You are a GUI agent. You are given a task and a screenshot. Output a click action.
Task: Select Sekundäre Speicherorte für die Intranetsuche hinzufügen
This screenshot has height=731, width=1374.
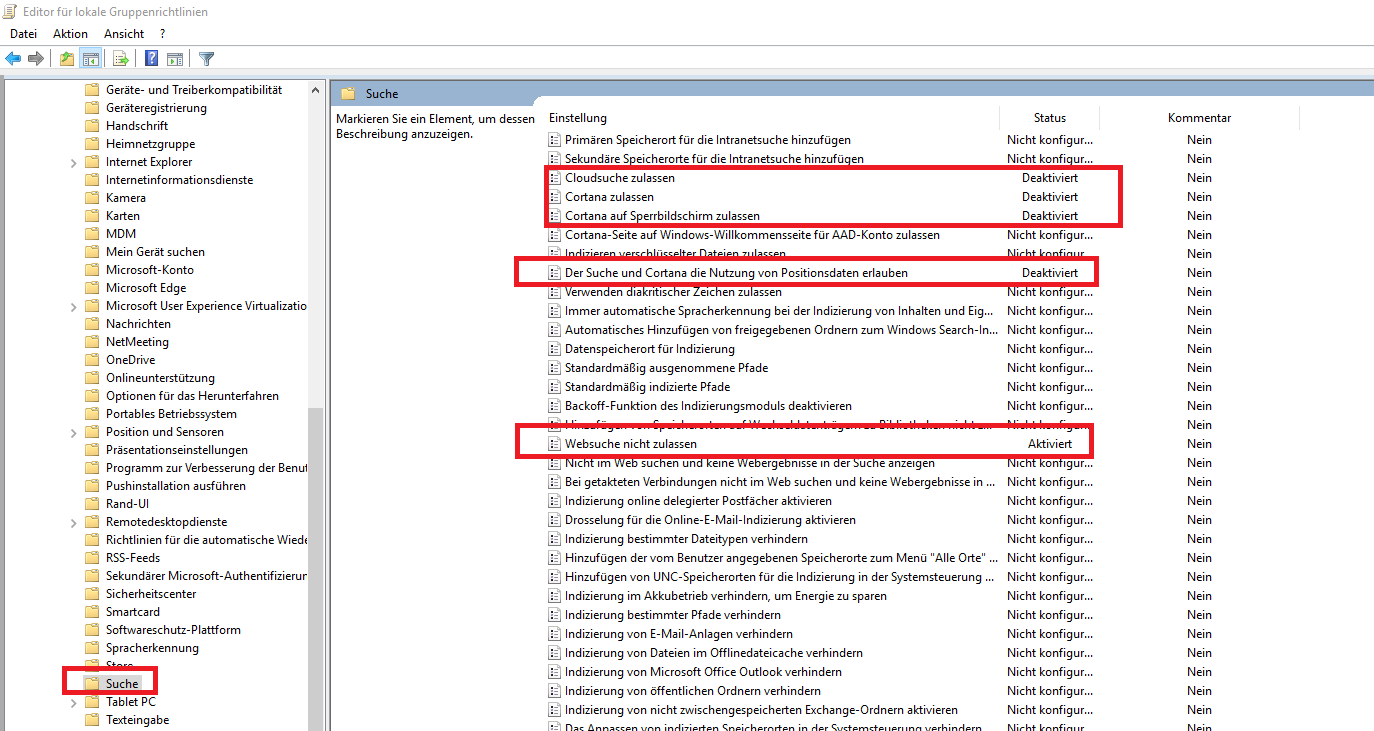pyautogui.click(x=714, y=159)
